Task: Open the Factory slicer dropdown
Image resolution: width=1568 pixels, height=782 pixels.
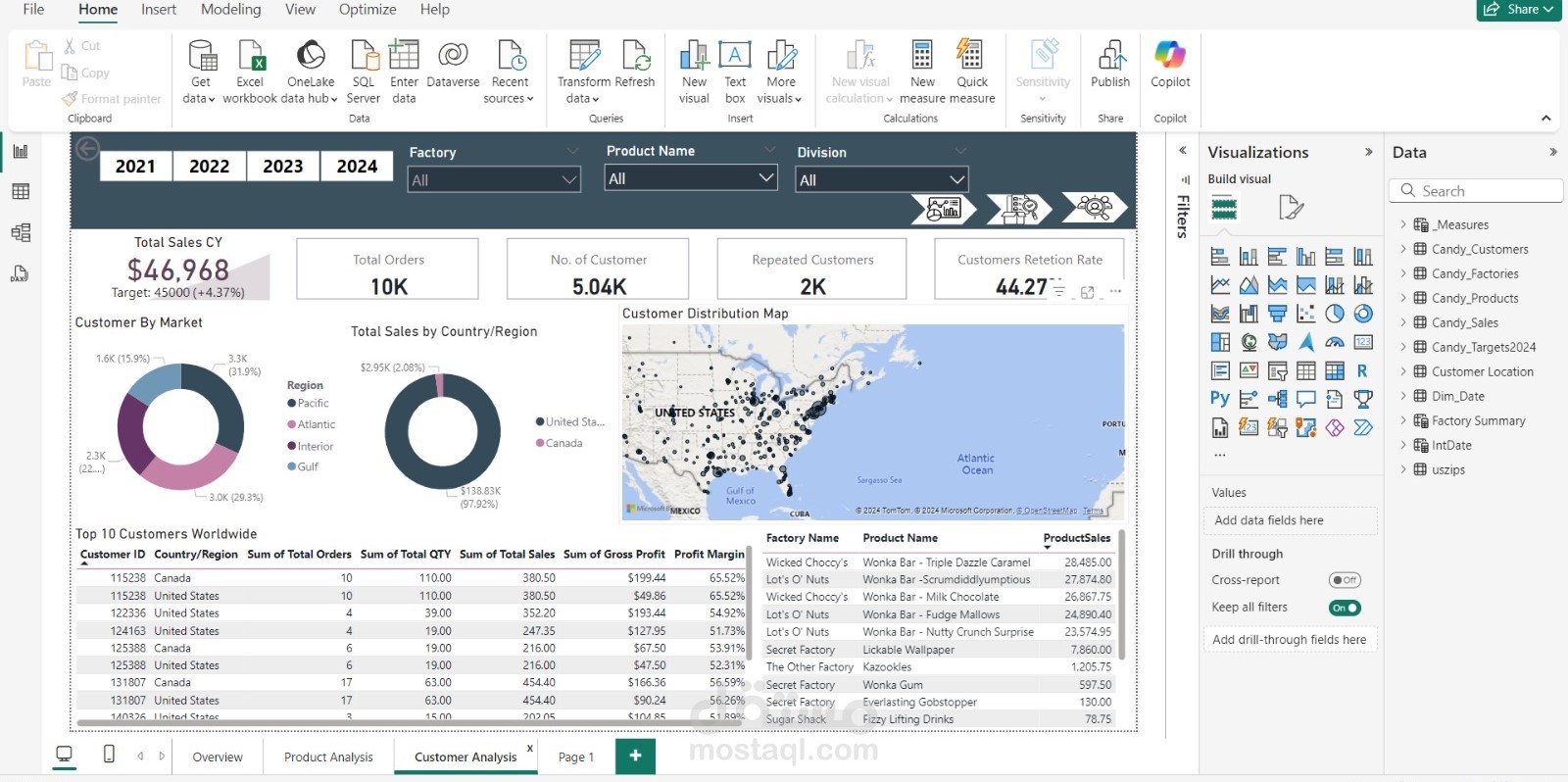Action: click(494, 180)
